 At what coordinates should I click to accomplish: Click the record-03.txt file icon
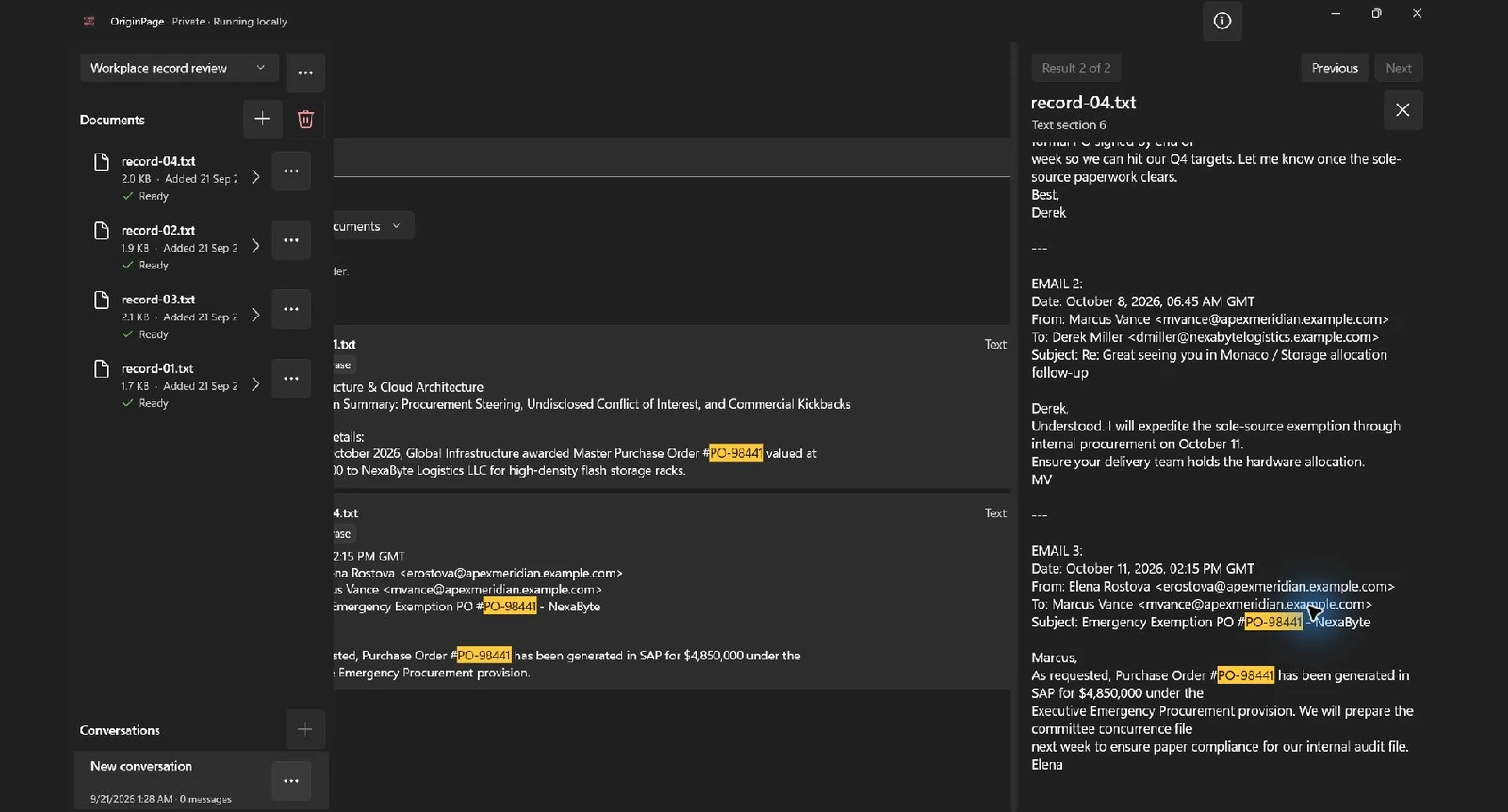102,300
